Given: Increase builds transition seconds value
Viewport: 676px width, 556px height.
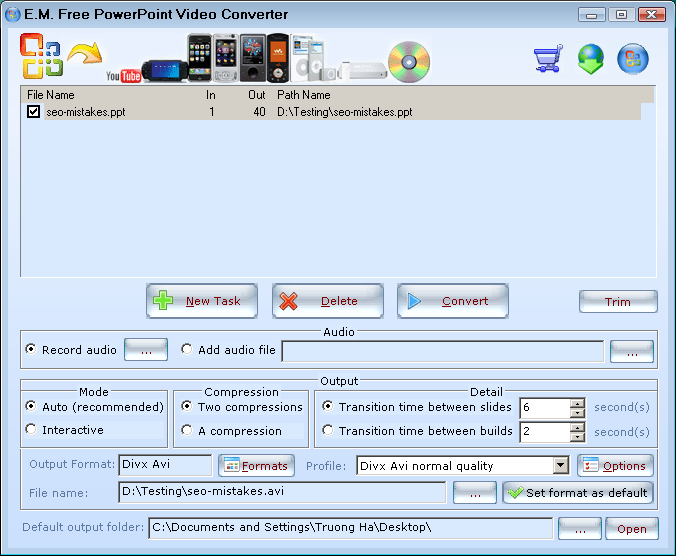Looking at the screenshot, I should 577,427.
